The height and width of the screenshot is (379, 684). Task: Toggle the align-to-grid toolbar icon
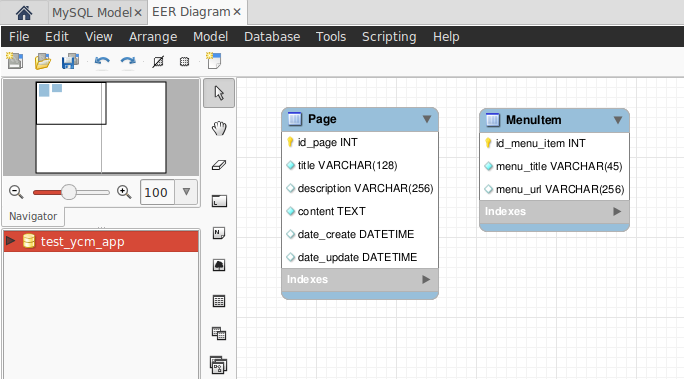185,61
